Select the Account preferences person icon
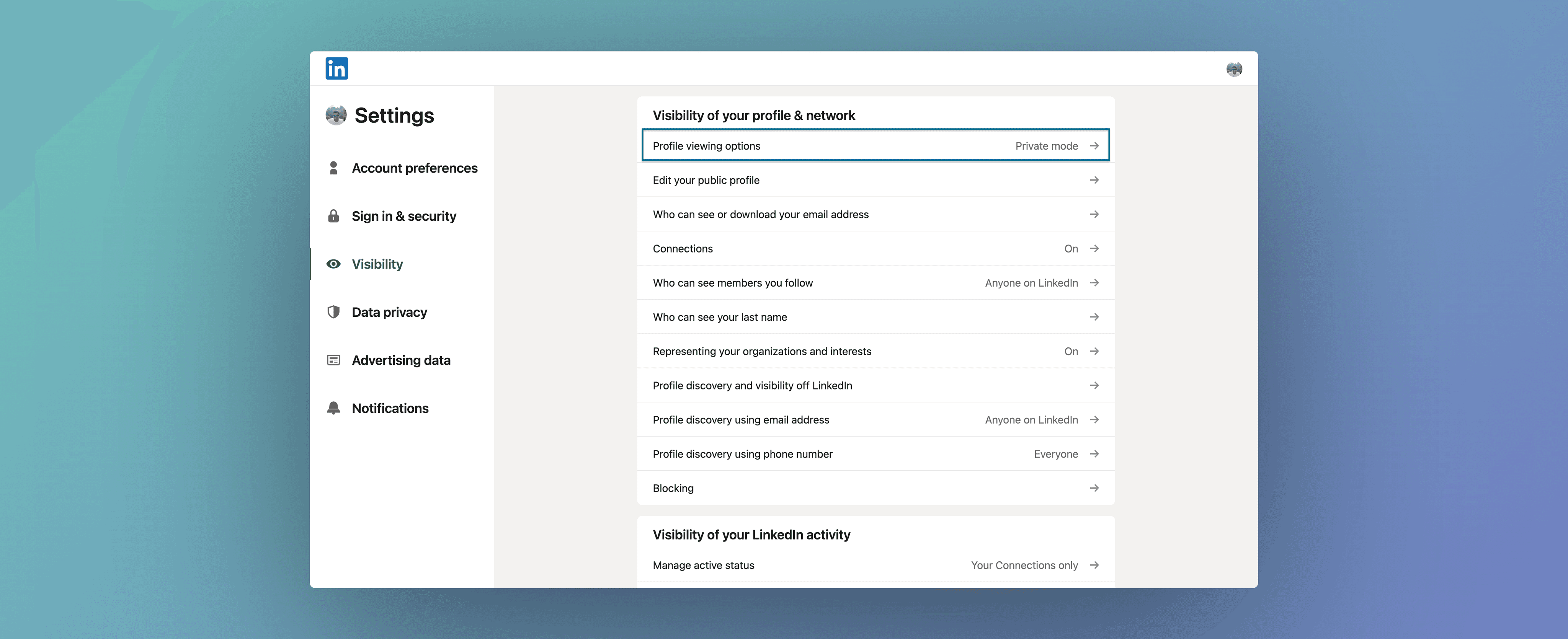Screen dimensions: 1568x639 click(x=334, y=168)
